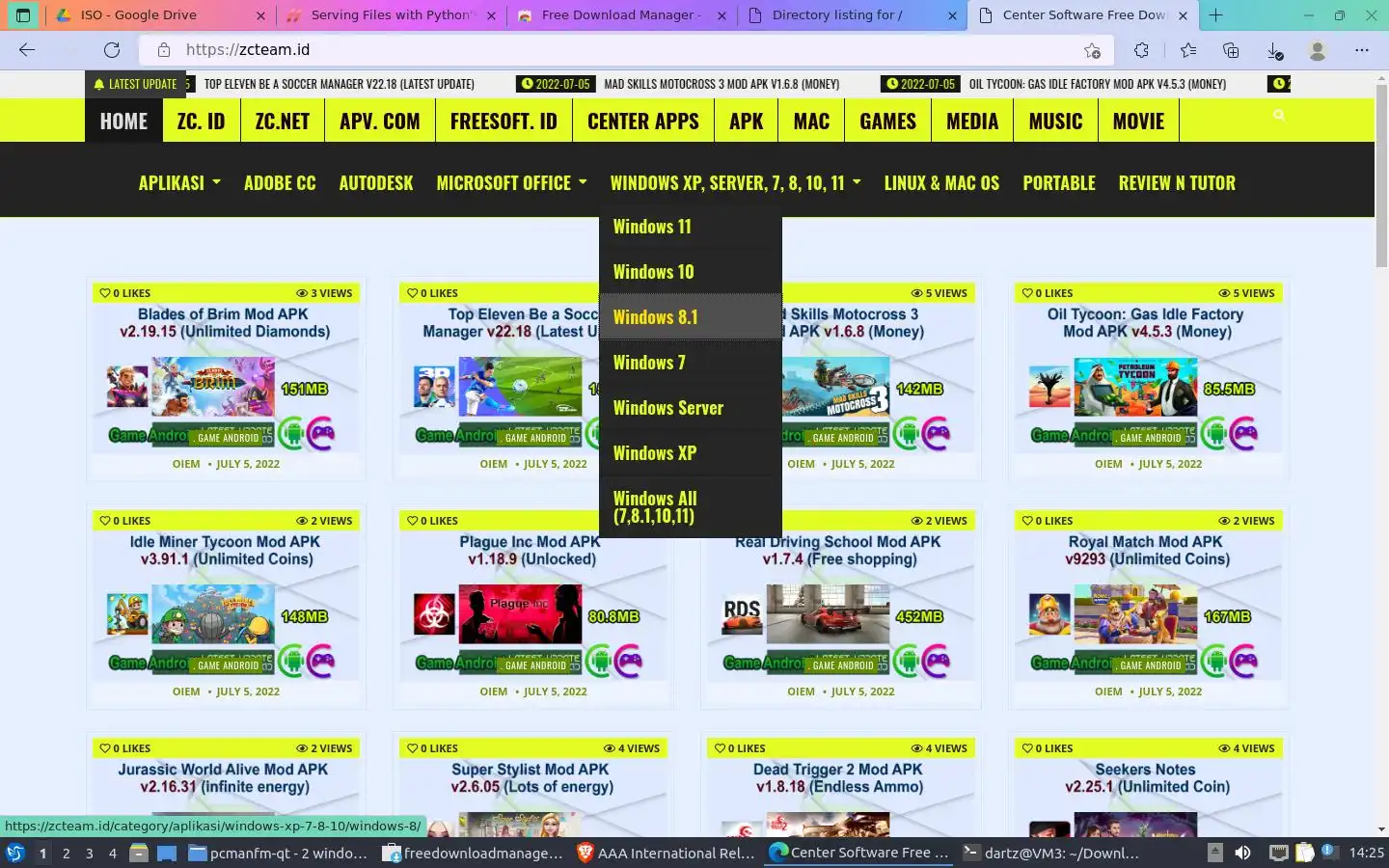This screenshot has height=868, width=1389.
Task: Open the taskbar start menu icon
Action: pos(15,853)
